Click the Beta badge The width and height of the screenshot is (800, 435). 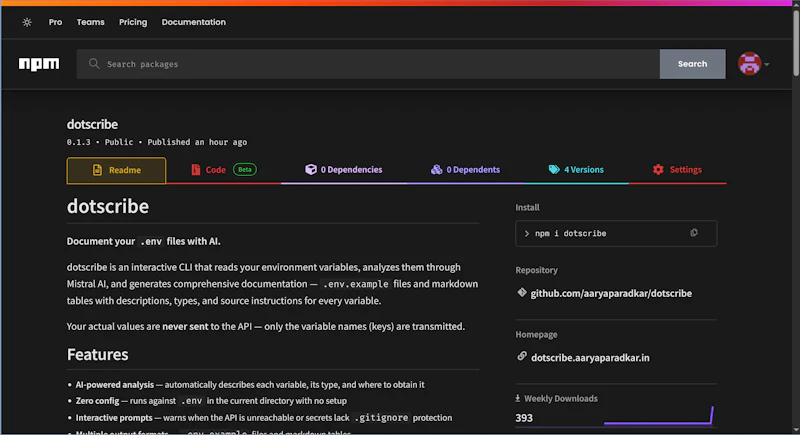coord(245,169)
